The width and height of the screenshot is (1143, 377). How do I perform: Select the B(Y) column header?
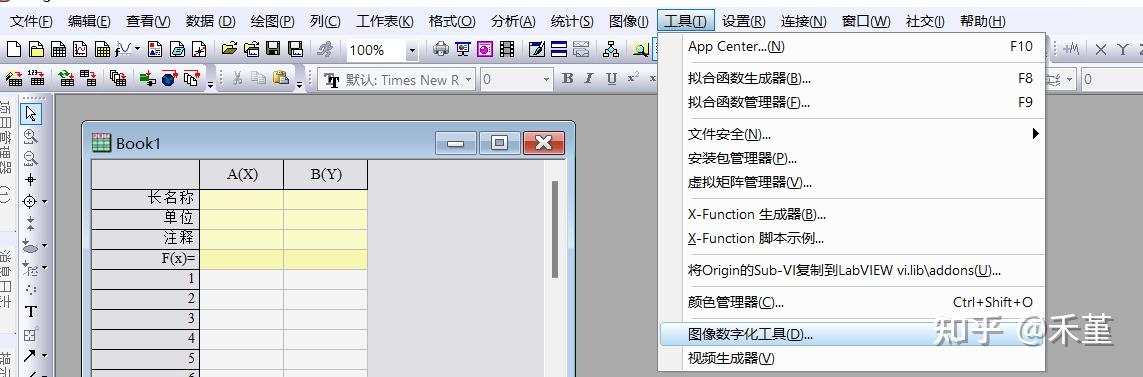pos(326,175)
